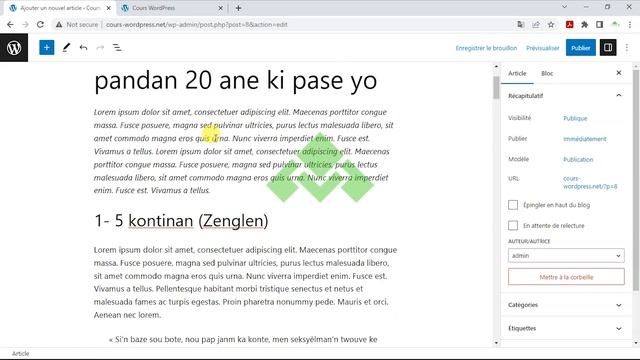Screen dimensions: 640x360
Task: Click the post title "pandan 20 ane ki pase yo"
Action: [236, 80]
